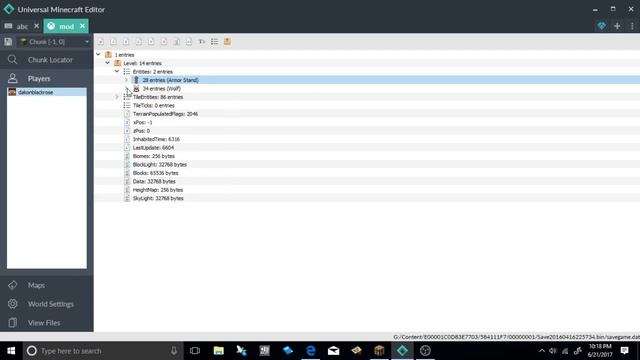Click the Universal Minecraft Editor taskbar icon
This screenshot has width=640, height=360.
coord(402,351)
